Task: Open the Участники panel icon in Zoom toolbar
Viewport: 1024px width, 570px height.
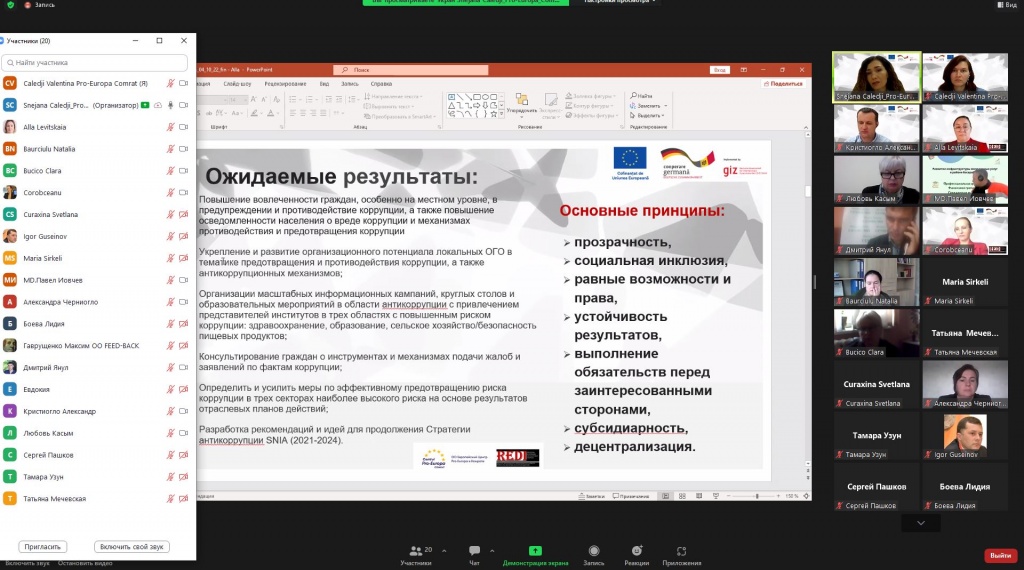Action: [x=415, y=551]
